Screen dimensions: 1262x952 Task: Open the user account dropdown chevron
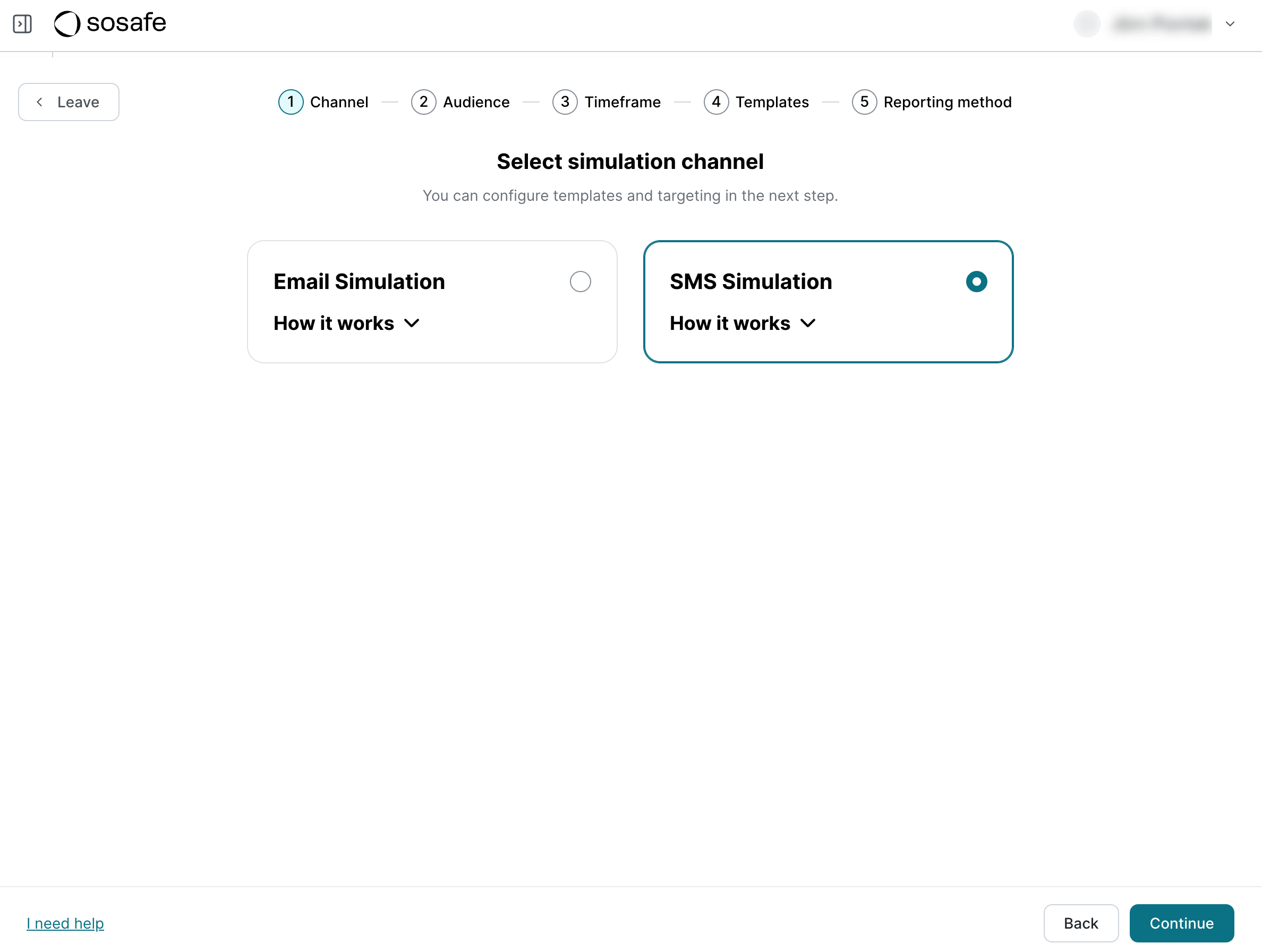pos(1230,24)
